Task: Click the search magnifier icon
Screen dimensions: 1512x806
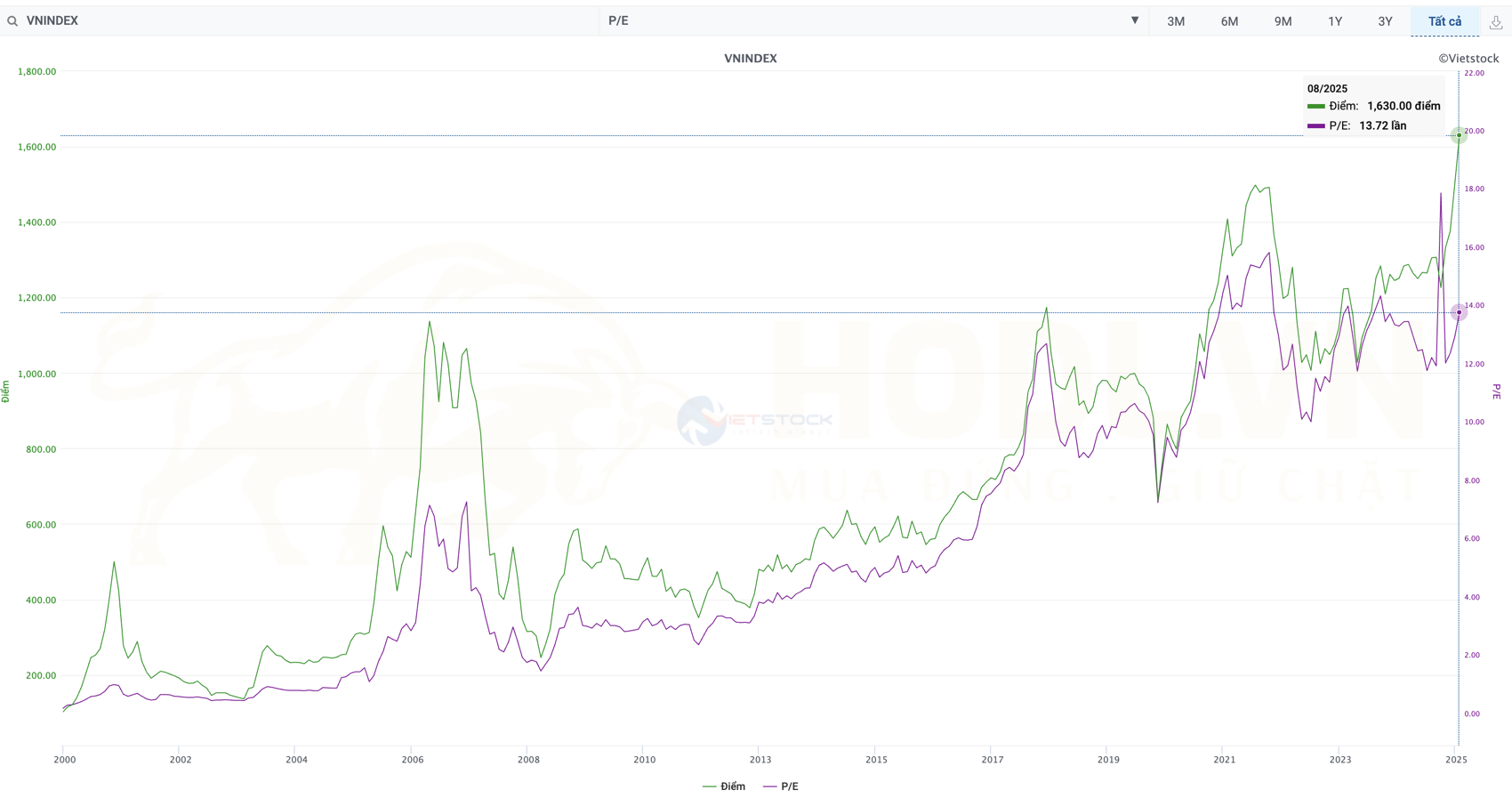Action: pos(12,21)
